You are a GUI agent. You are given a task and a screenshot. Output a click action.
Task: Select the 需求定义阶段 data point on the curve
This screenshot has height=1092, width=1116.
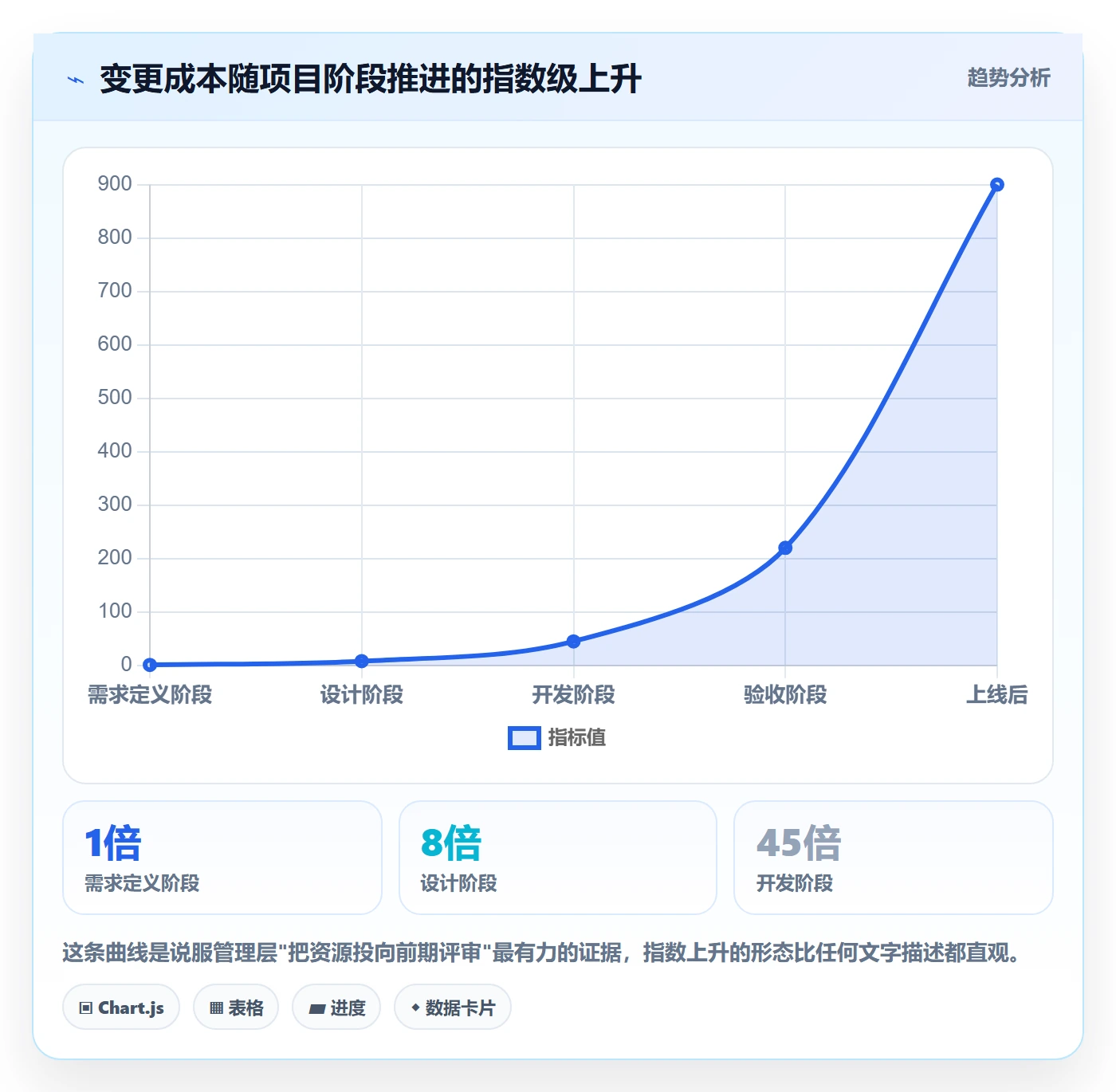pos(150,665)
